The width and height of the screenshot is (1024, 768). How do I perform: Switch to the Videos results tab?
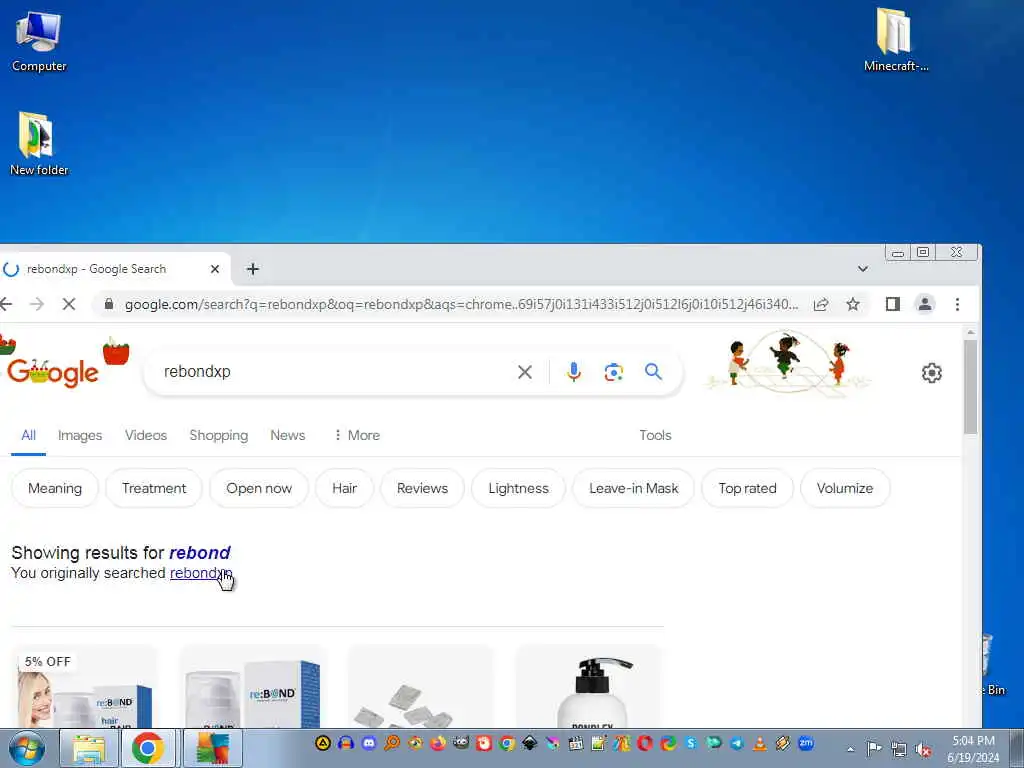click(x=146, y=435)
